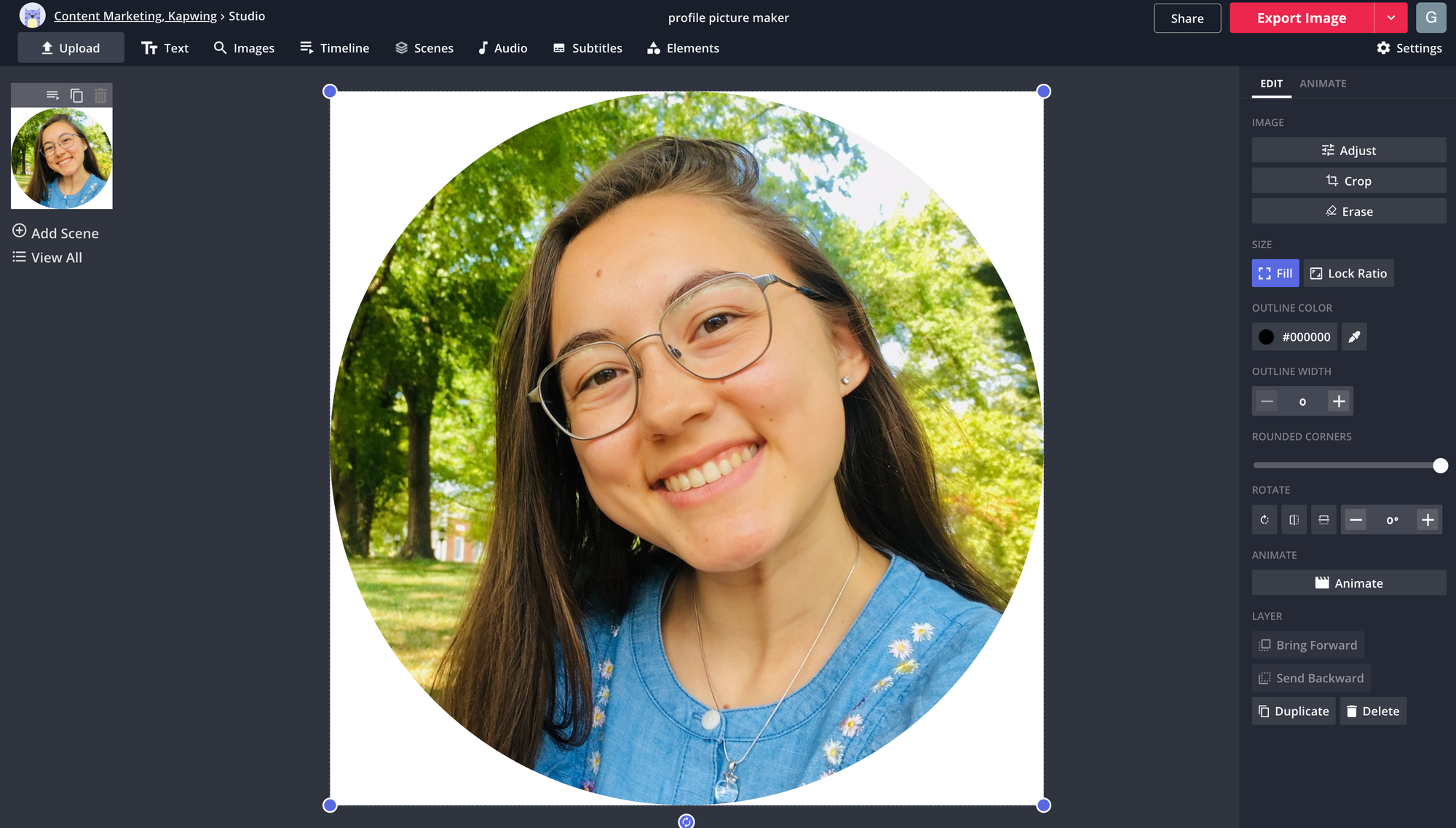This screenshot has width=1456, height=828.
Task: Switch to the Animate tab
Action: click(1323, 83)
